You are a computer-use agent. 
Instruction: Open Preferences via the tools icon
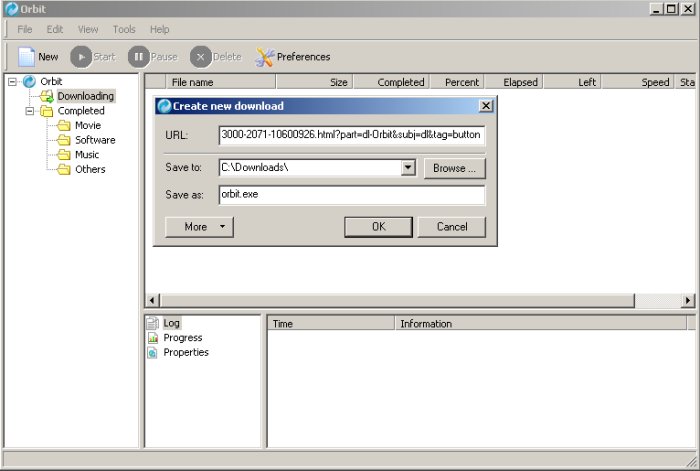[x=264, y=57]
